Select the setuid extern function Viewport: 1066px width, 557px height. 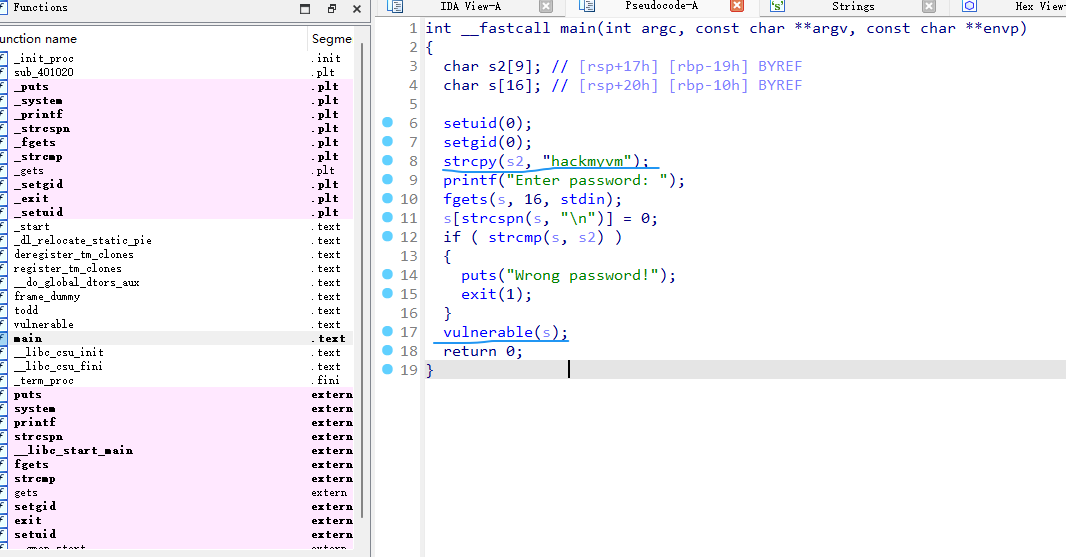tap(177, 535)
